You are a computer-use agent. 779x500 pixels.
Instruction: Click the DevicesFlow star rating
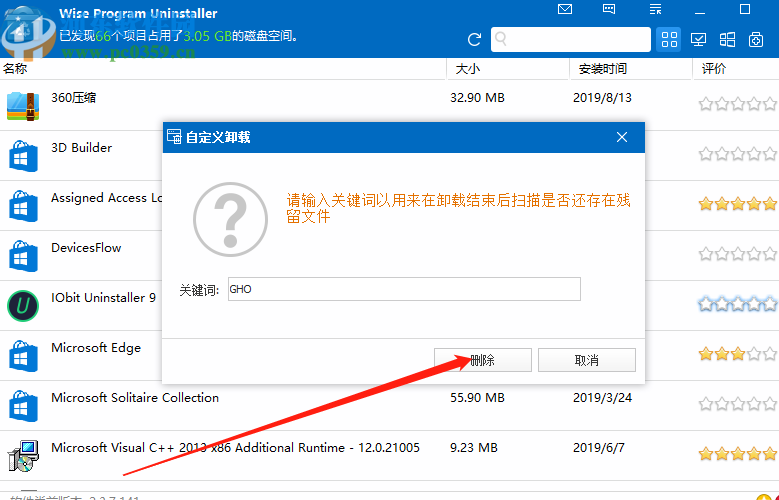pyautogui.click(x=738, y=254)
